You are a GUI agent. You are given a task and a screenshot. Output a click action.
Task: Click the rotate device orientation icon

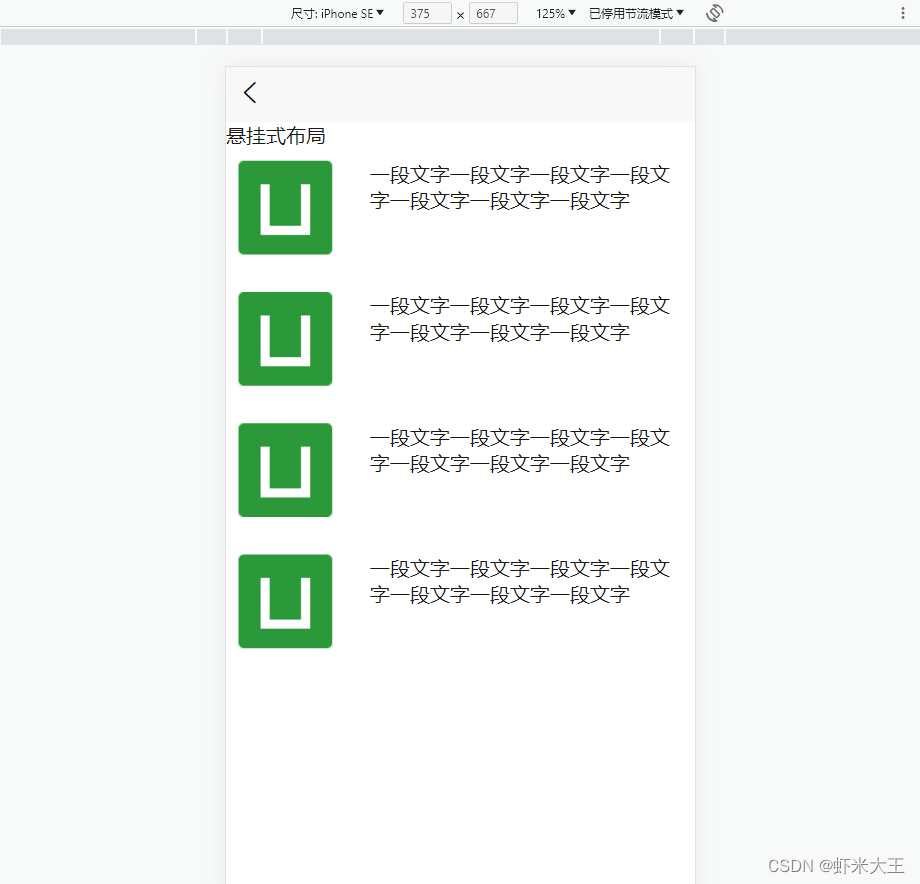click(x=715, y=13)
